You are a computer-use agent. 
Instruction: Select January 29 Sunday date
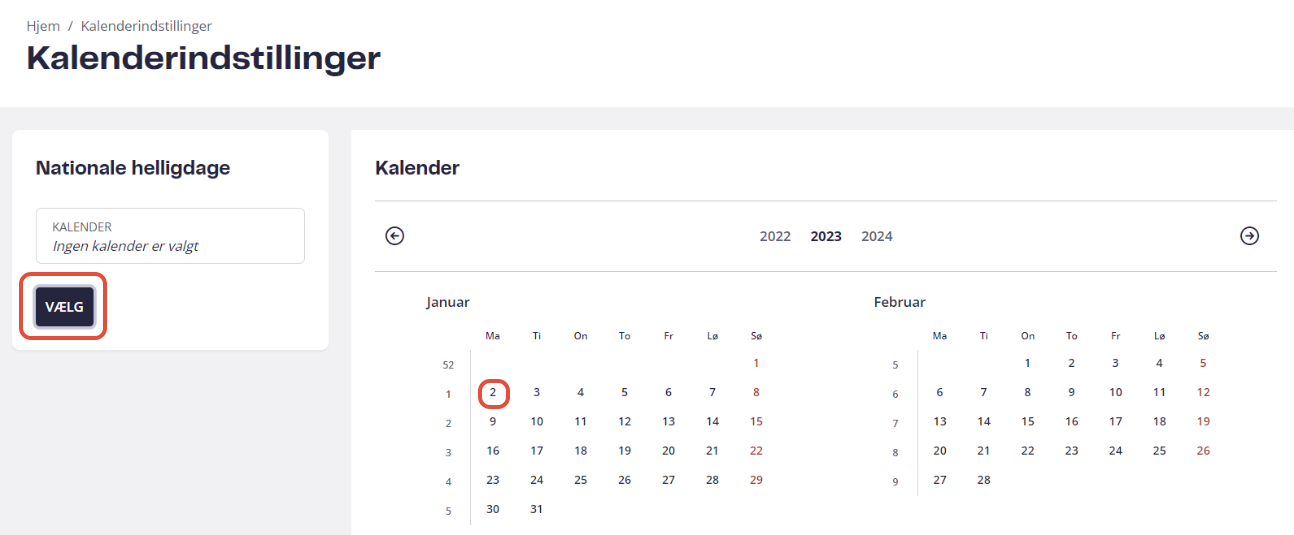click(x=756, y=480)
